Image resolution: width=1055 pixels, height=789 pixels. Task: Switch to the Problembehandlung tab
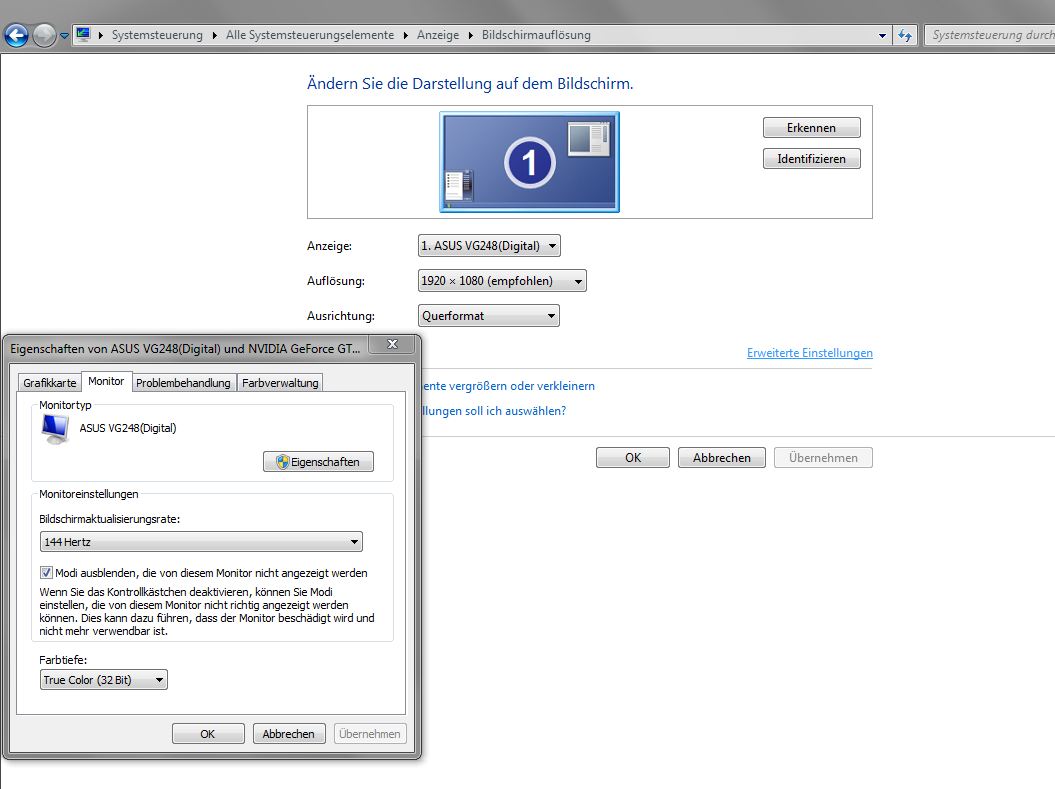pos(183,383)
